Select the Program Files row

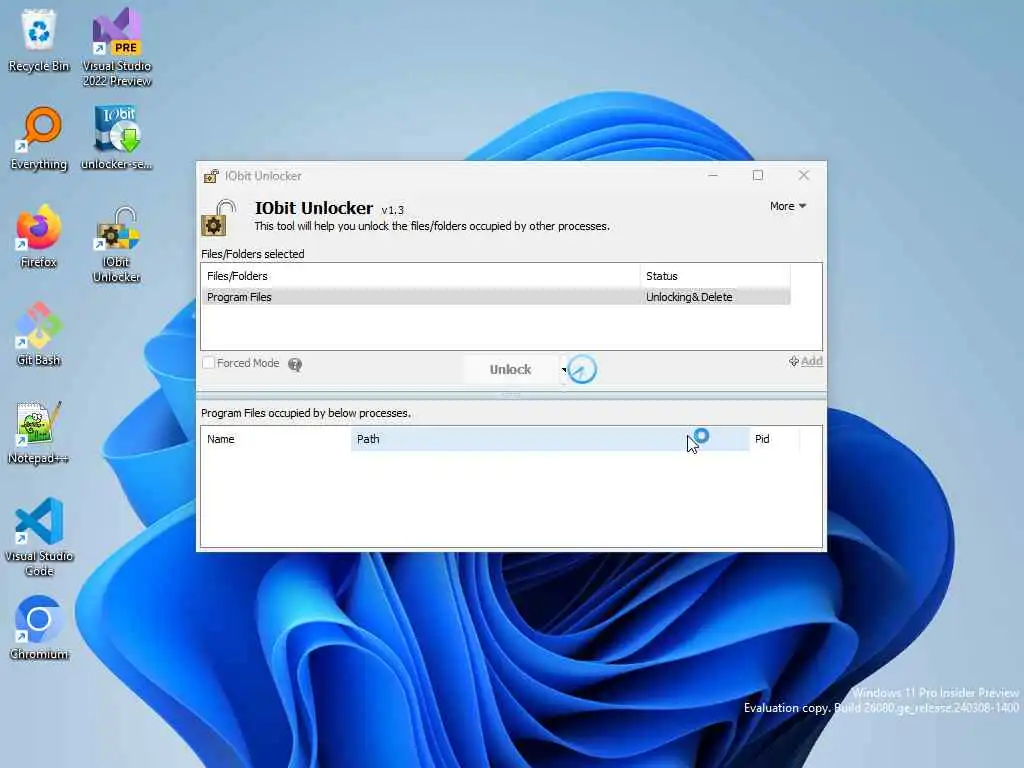pyautogui.click(x=496, y=297)
